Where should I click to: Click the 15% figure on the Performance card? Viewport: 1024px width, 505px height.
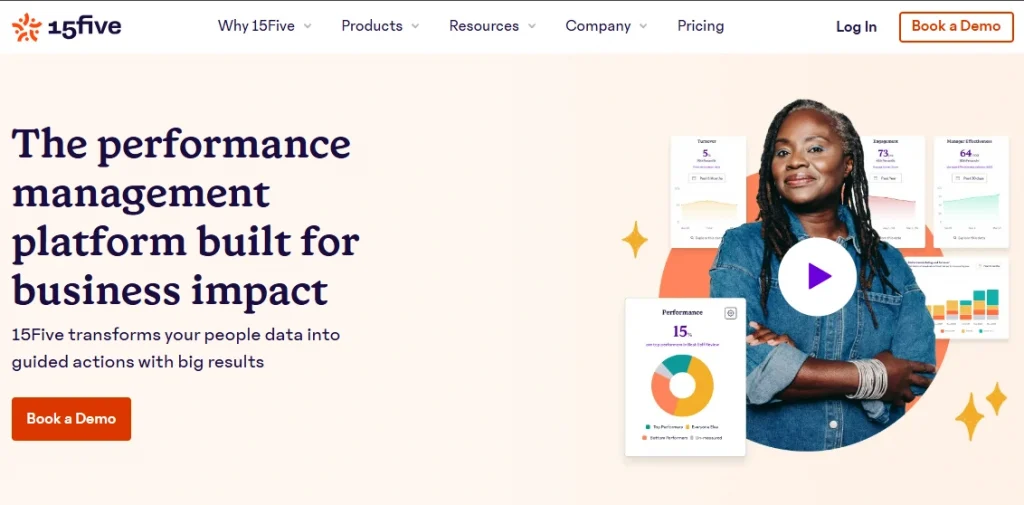tap(681, 331)
